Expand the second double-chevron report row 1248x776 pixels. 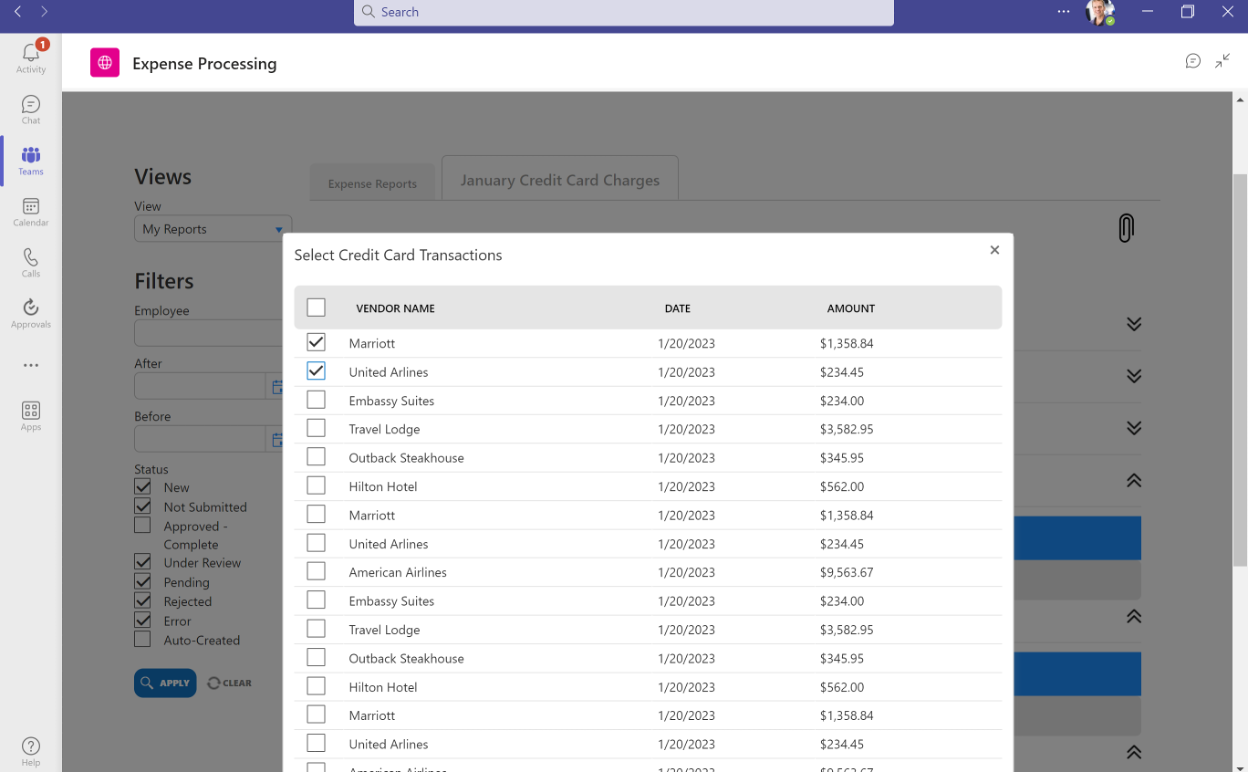point(1133,376)
